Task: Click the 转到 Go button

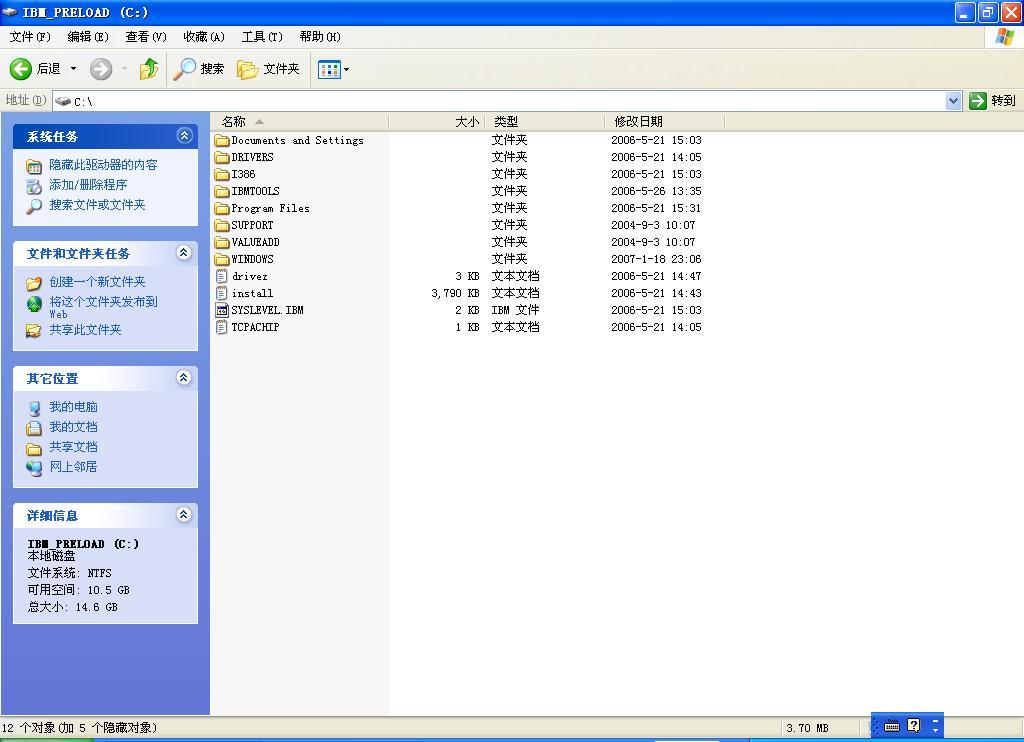Action: (993, 101)
